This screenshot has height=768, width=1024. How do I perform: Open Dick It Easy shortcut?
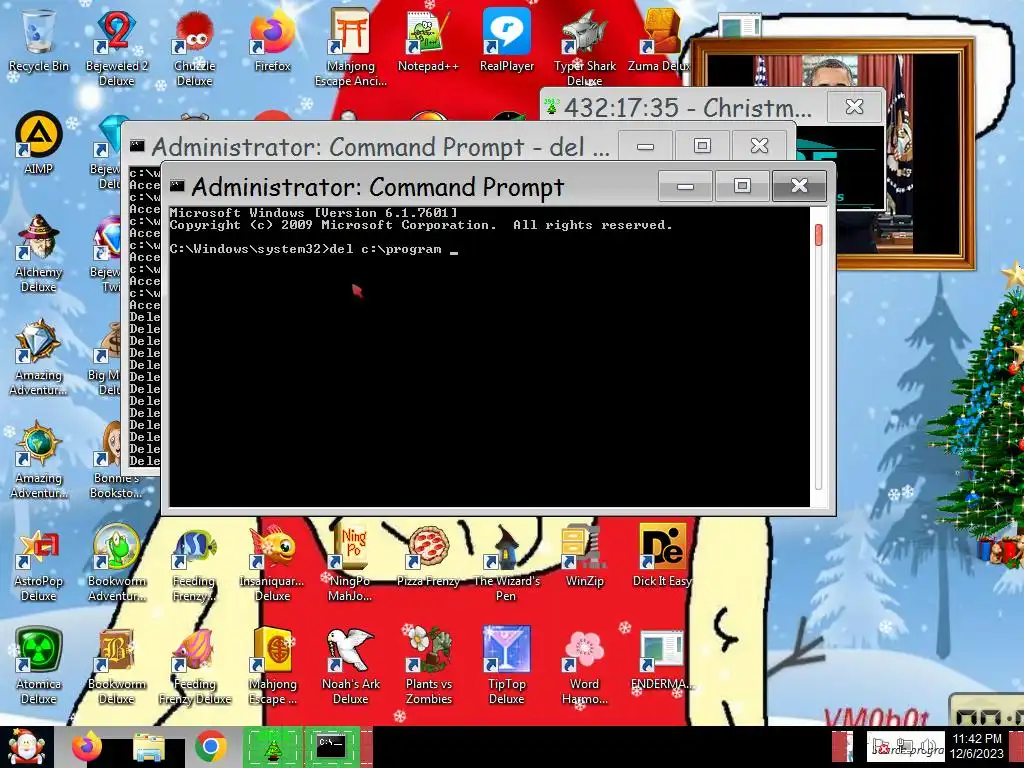(662, 556)
